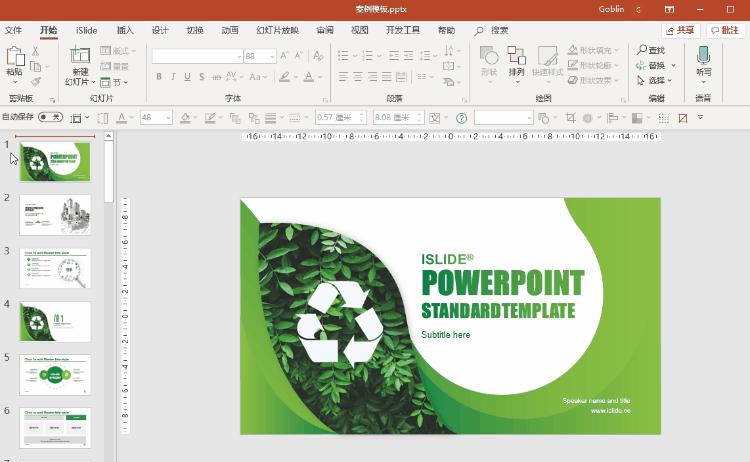Switch to the Design (设计) tab
Viewport: 750px width, 462px height.
point(160,31)
